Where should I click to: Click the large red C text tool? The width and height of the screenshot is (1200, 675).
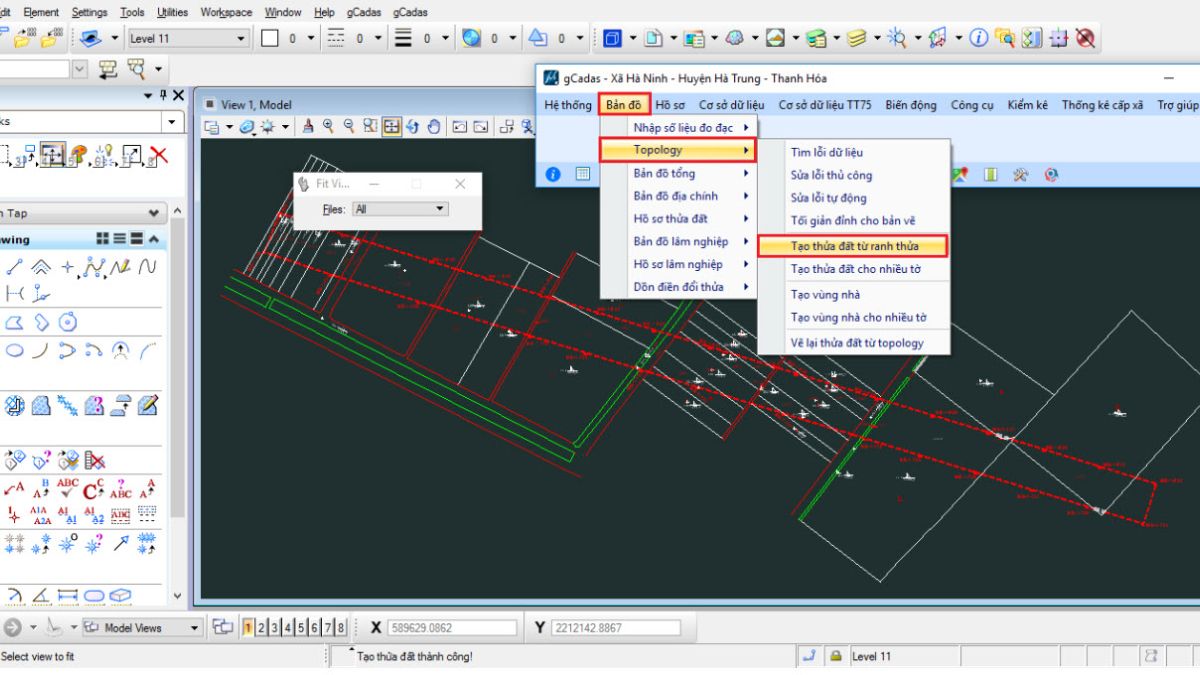pyautogui.click(x=93, y=488)
